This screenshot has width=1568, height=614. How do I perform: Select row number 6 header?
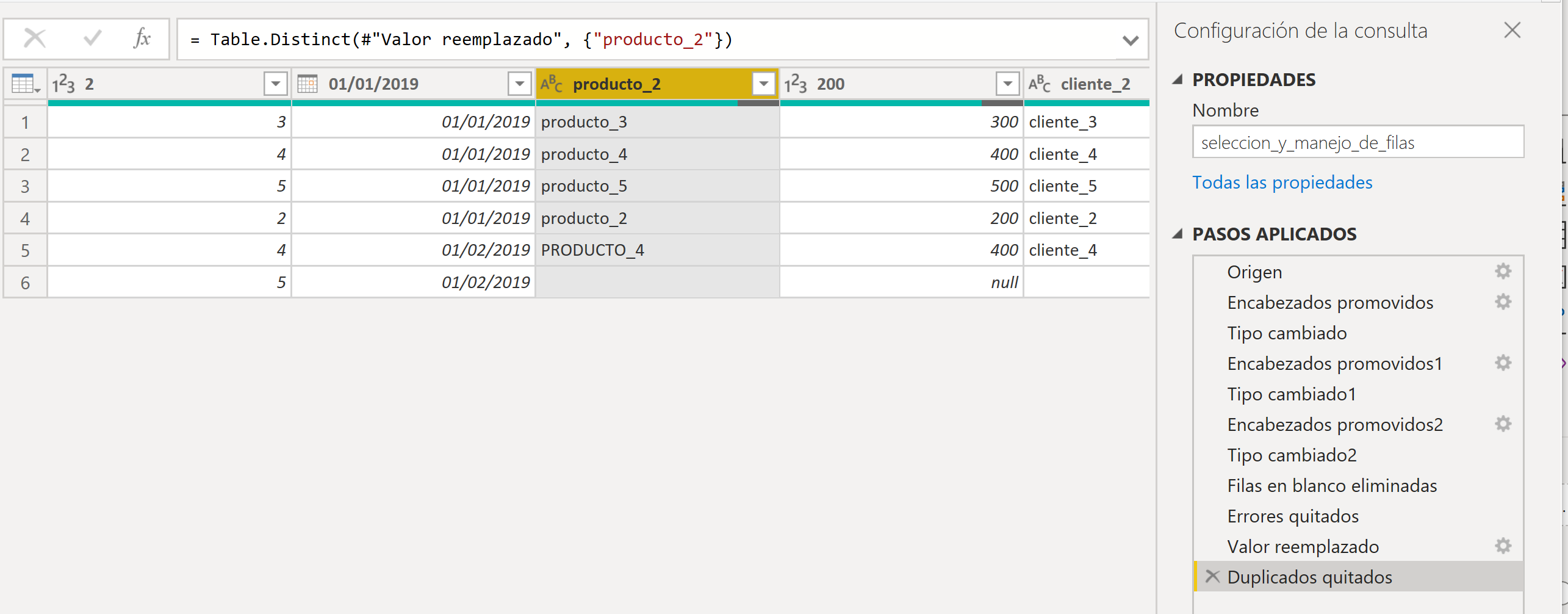coord(25,283)
